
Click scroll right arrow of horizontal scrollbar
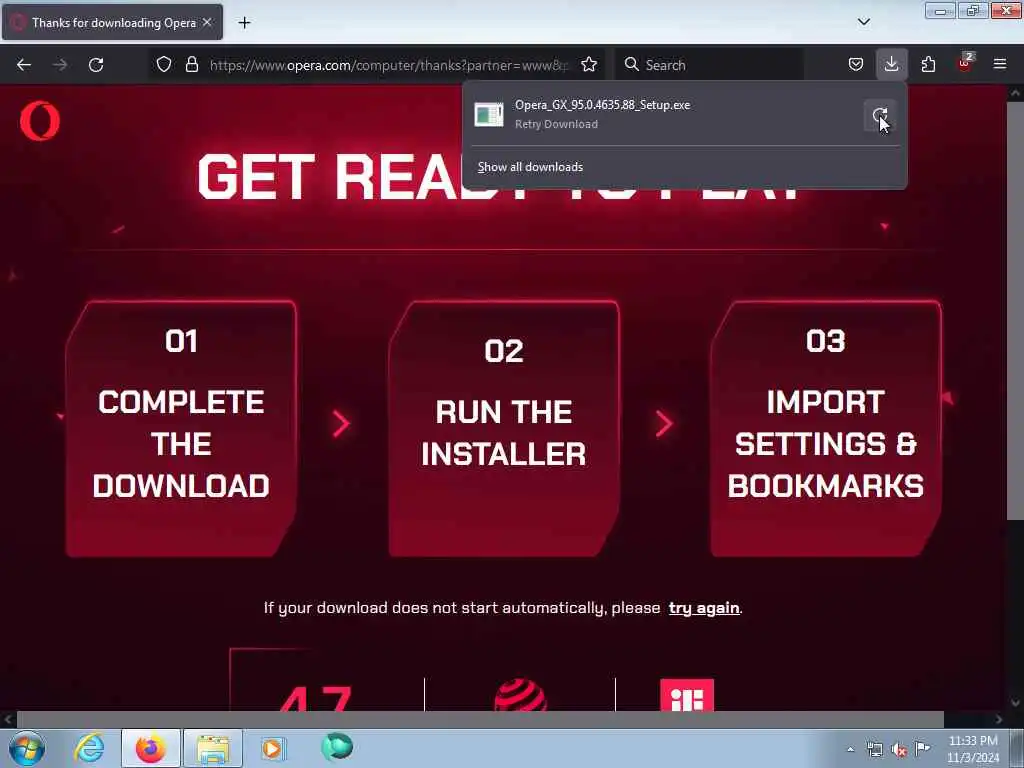[999, 719]
